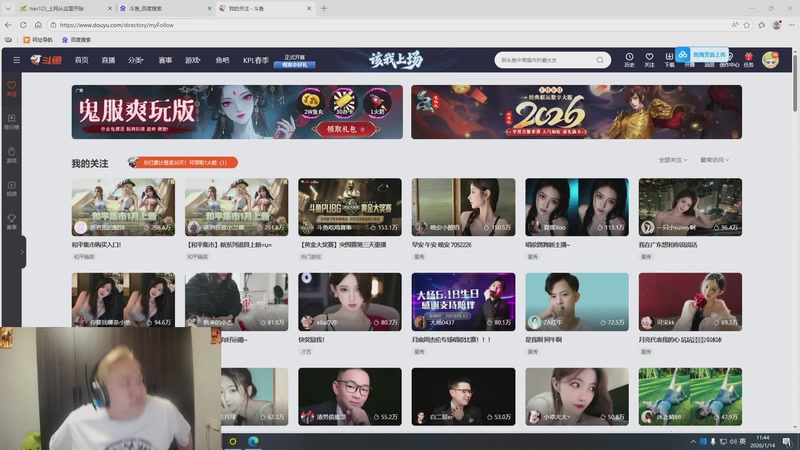Open the 斗鱼PUBG 黄金大奖赛 stream
Viewport: 800px width, 450px height.
coord(350,207)
